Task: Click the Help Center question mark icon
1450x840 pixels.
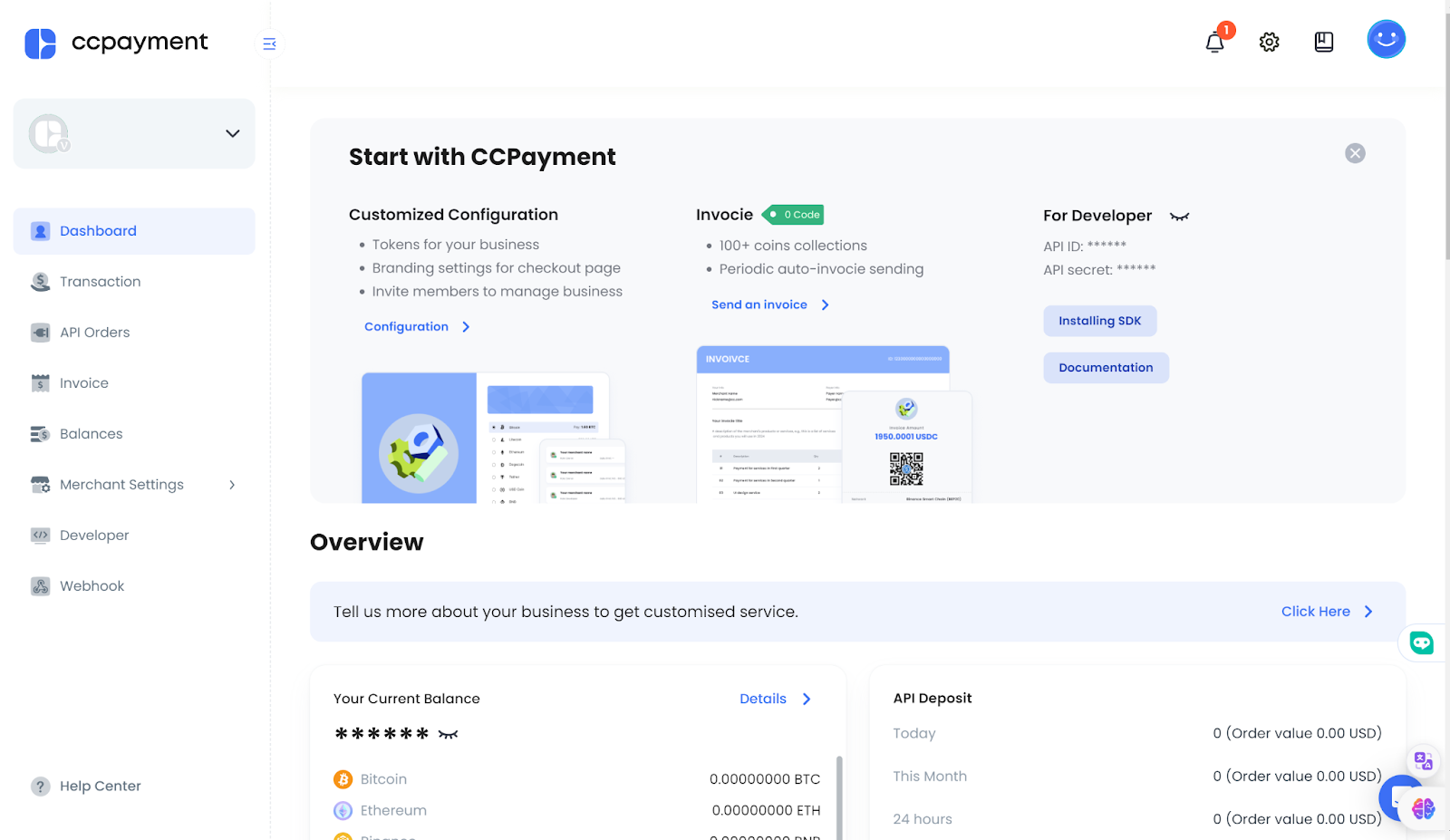Action: coord(41,787)
